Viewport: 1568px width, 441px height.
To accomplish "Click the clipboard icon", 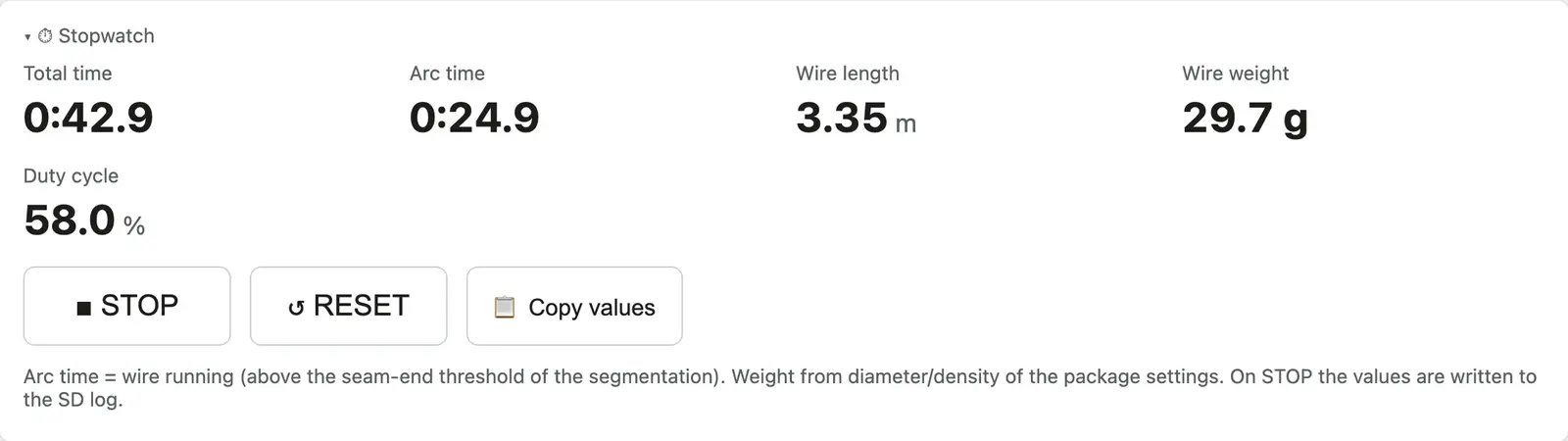I will pyautogui.click(x=504, y=307).
